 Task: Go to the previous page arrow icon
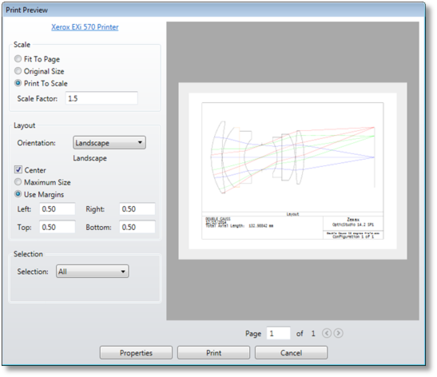point(327,333)
